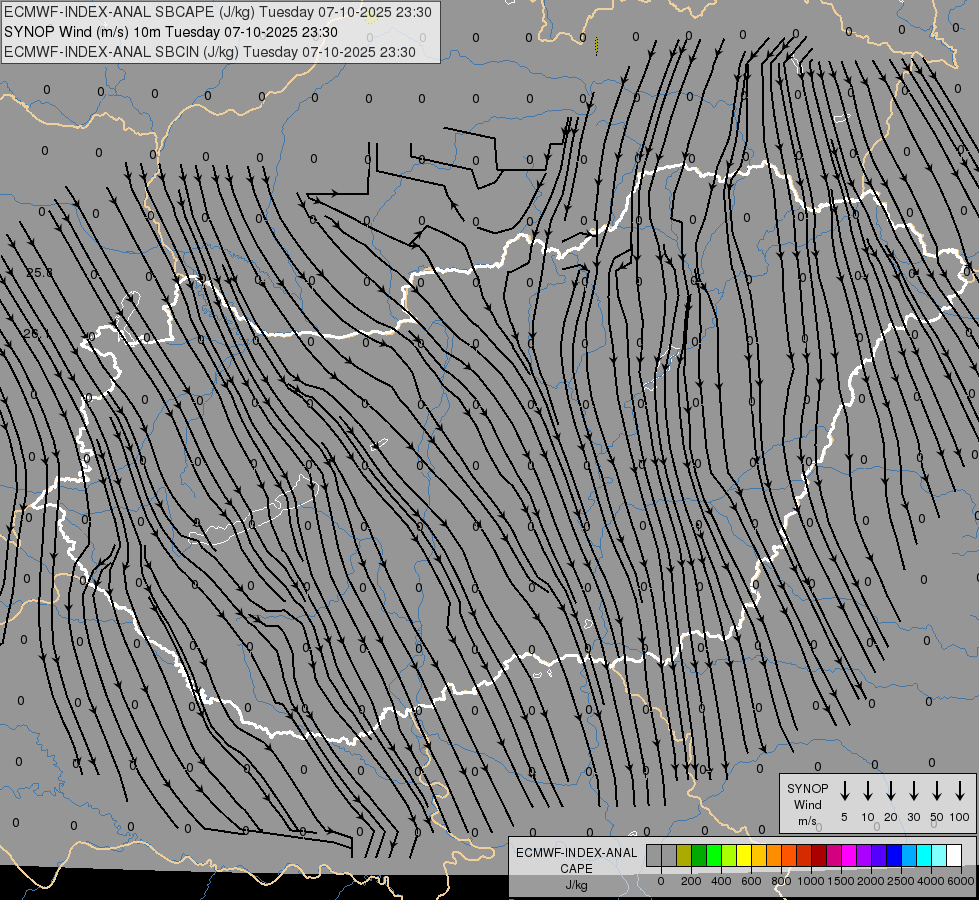Image resolution: width=979 pixels, height=900 pixels.
Task: Click the 50 m/s wind arrow in legend
Action: [937, 791]
